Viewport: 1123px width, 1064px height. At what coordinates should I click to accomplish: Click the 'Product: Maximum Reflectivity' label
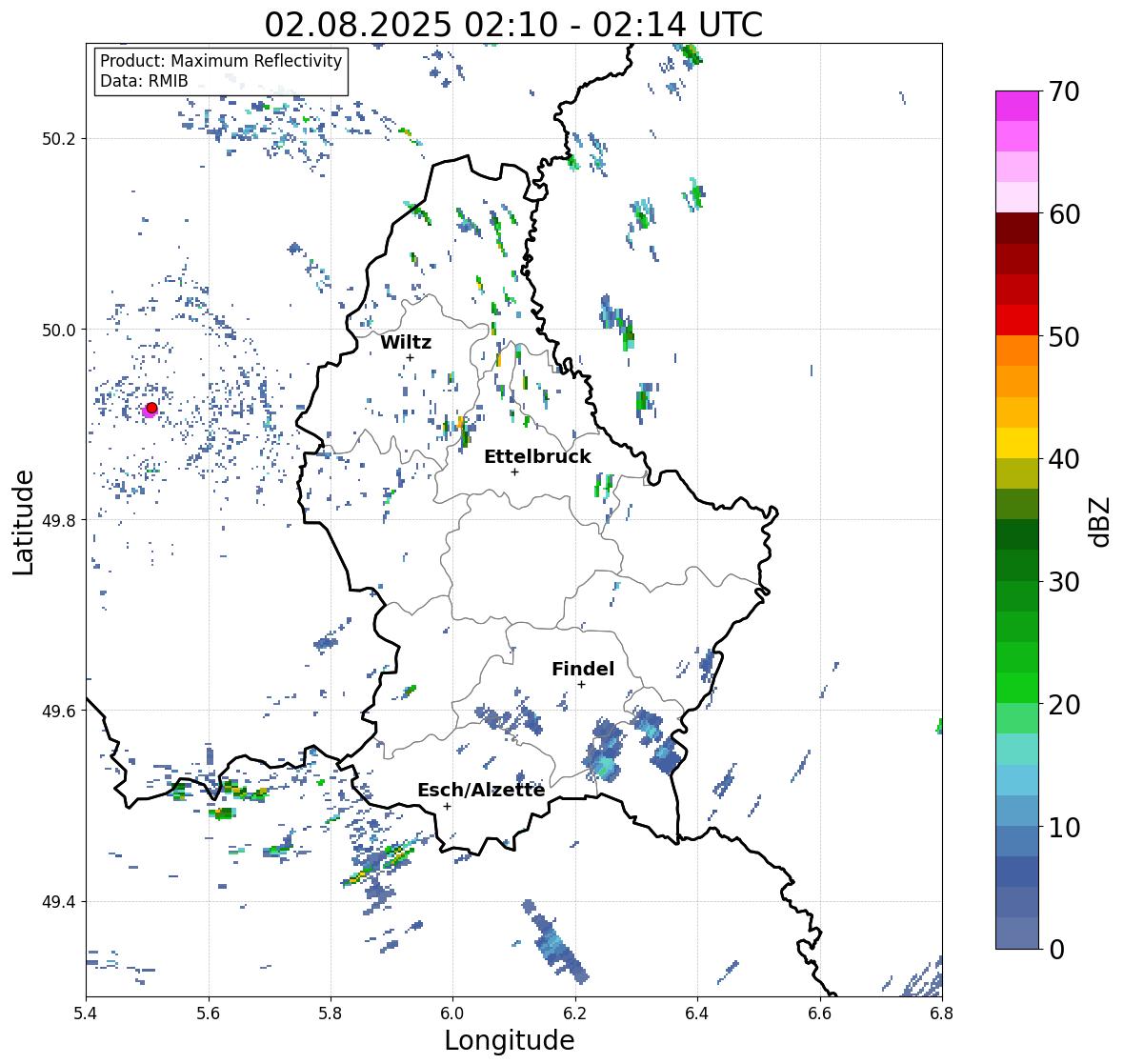(221, 61)
